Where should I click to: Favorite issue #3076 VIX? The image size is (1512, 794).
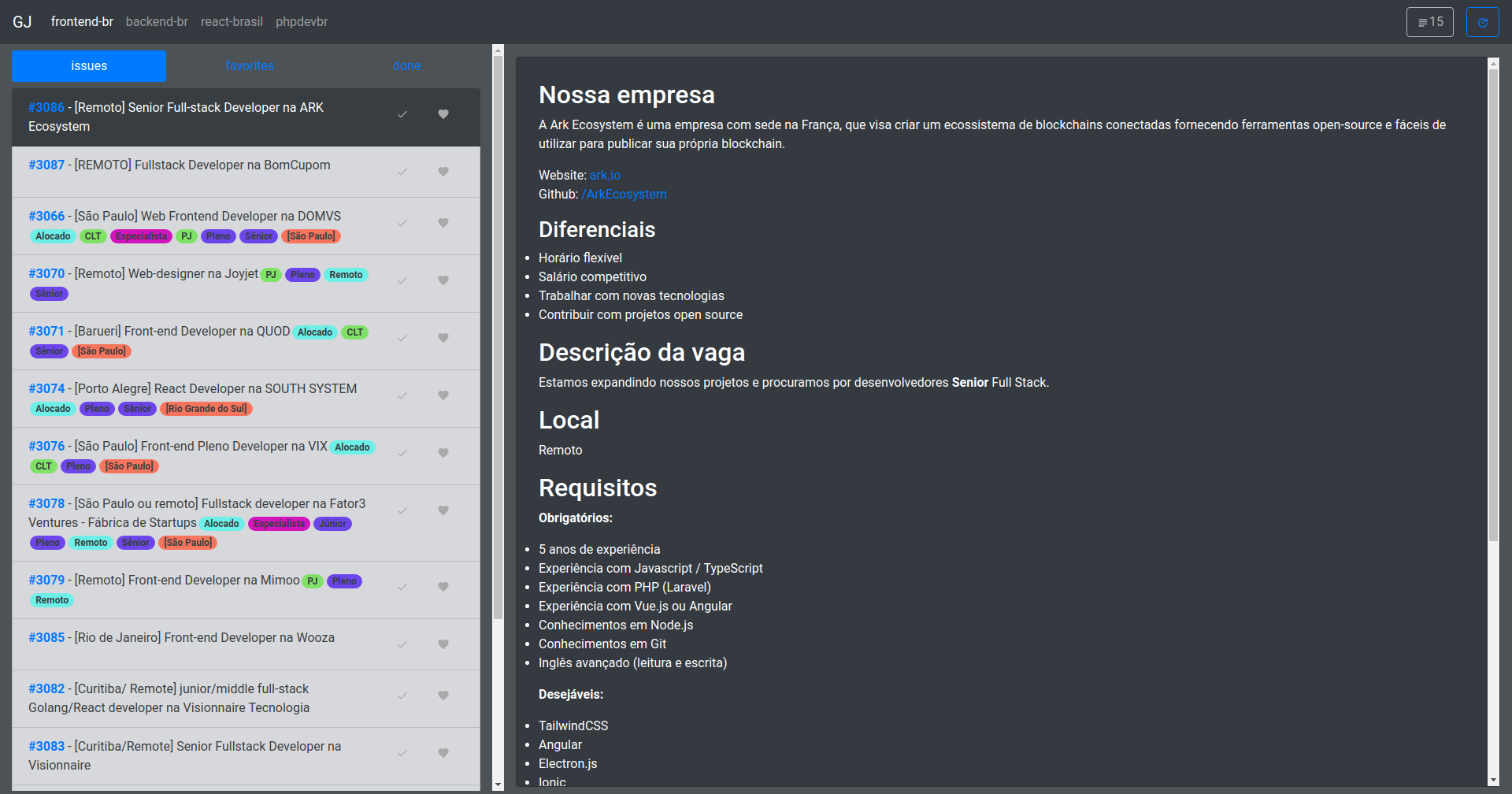click(443, 453)
